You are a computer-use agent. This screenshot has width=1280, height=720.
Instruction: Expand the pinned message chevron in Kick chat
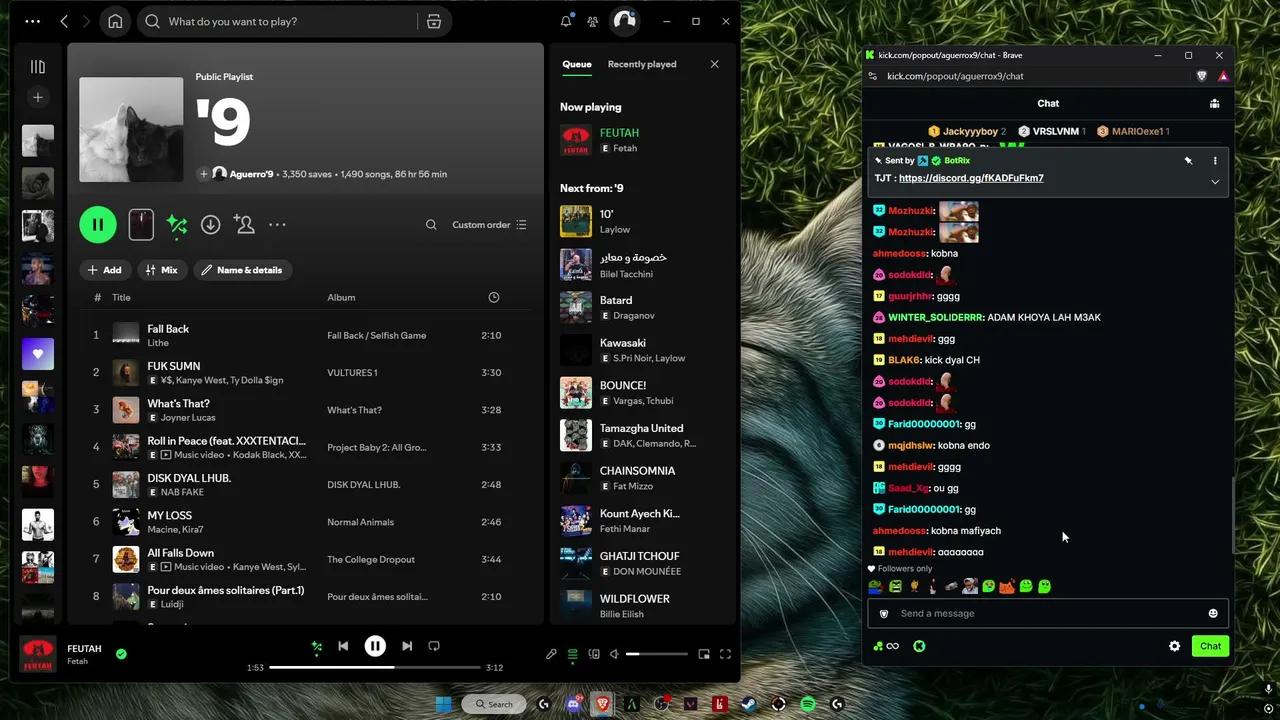(x=1215, y=182)
